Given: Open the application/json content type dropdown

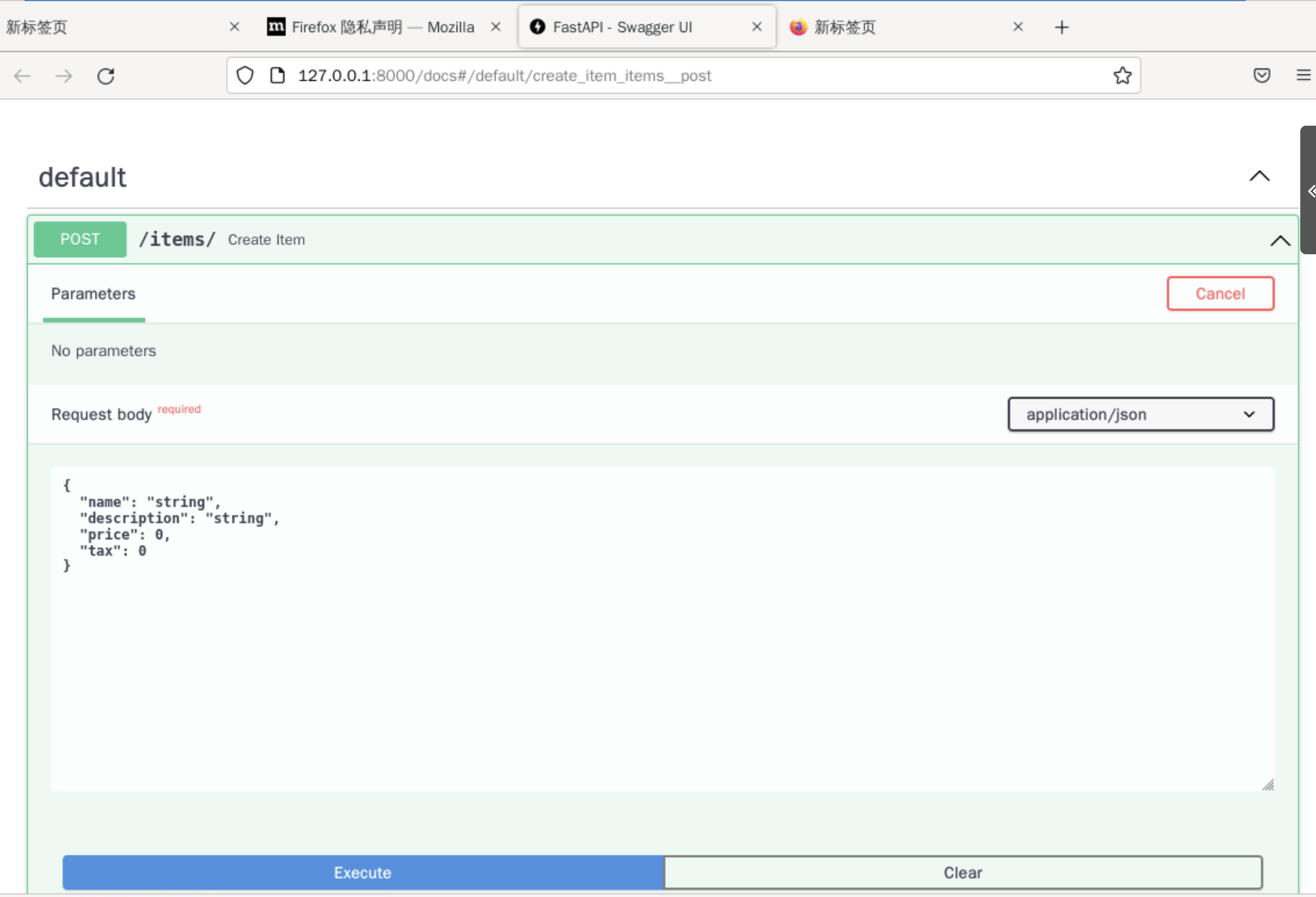Looking at the screenshot, I should (1140, 414).
